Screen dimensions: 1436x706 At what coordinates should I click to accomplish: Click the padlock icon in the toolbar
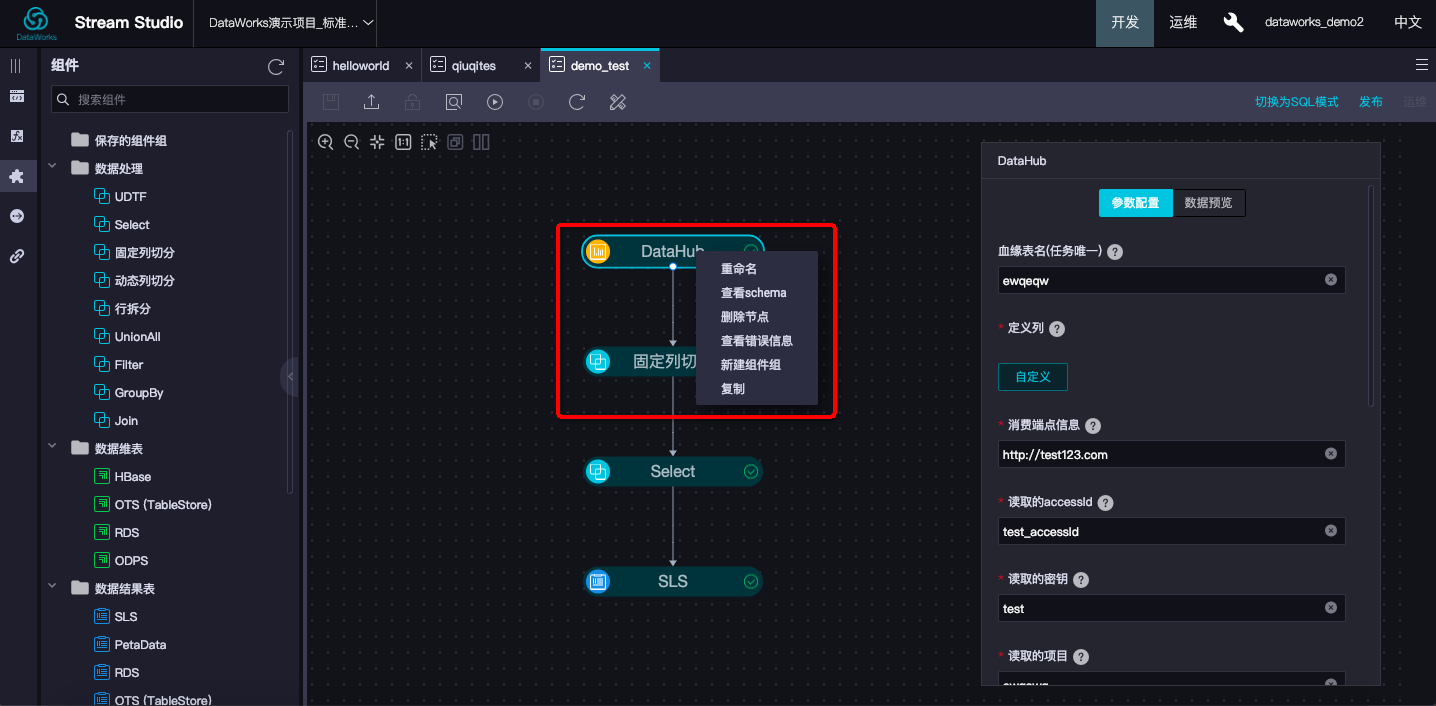(x=412, y=102)
